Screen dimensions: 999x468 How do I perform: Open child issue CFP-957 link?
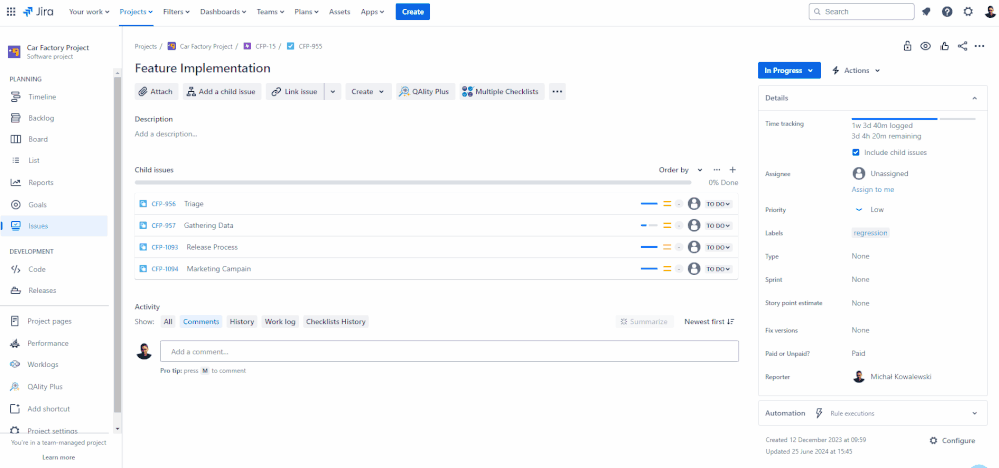point(164,225)
